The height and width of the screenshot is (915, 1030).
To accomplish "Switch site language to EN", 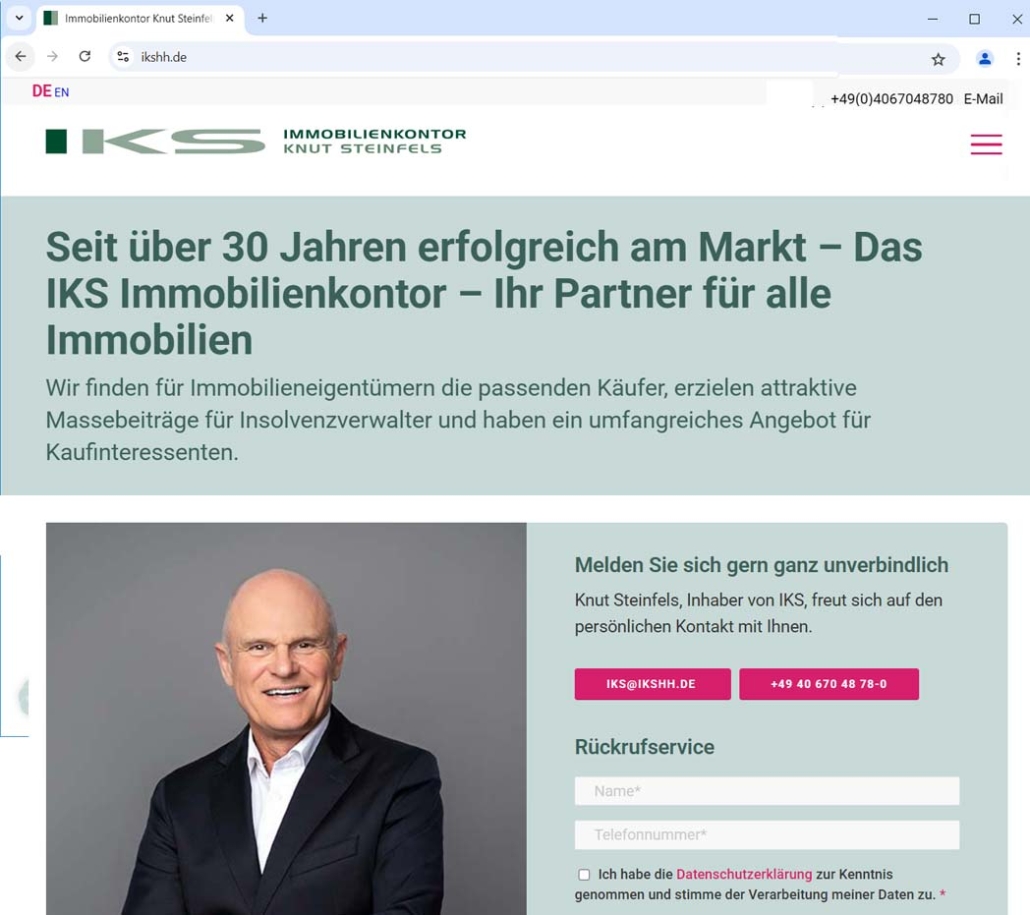I will (62, 93).
